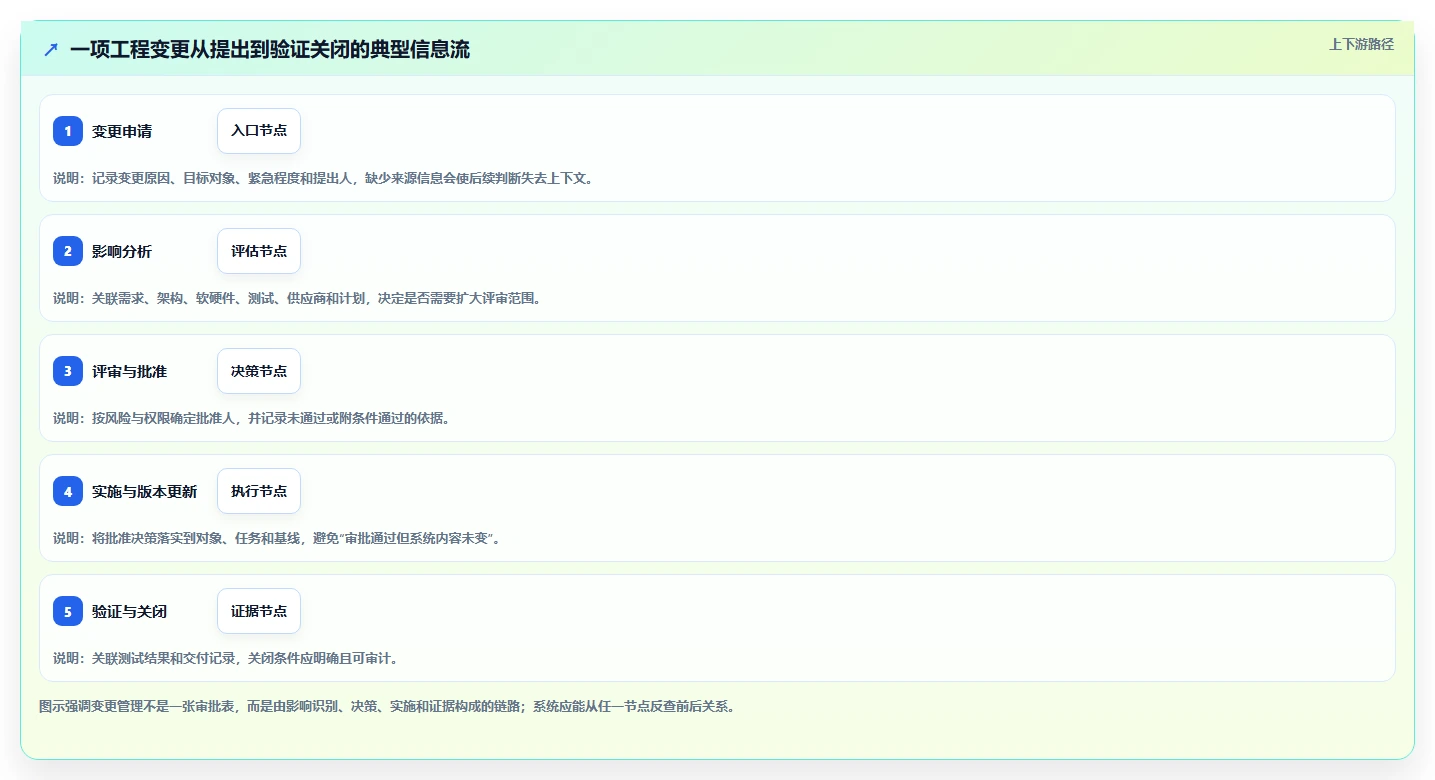The height and width of the screenshot is (780, 1435).
Task: Click the description starting 说明：记录变更原因
Action: pos(325,178)
